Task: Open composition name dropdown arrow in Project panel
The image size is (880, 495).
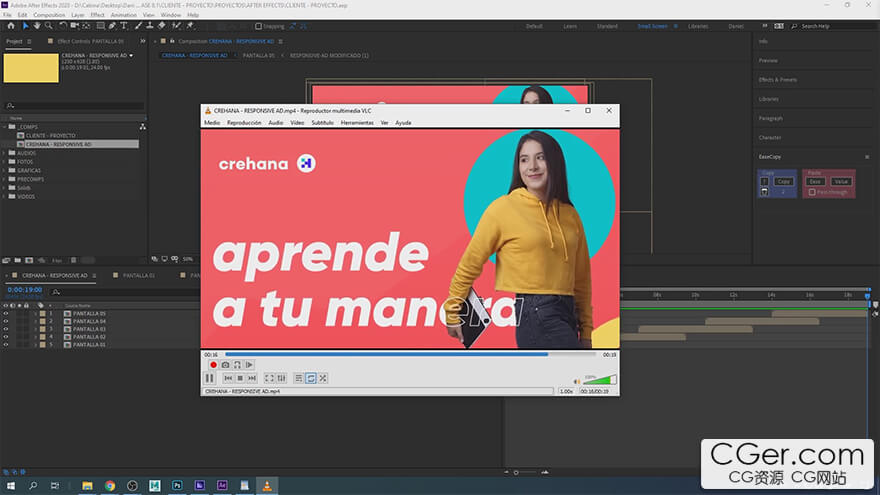Action: pyautogui.click(x=131, y=56)
